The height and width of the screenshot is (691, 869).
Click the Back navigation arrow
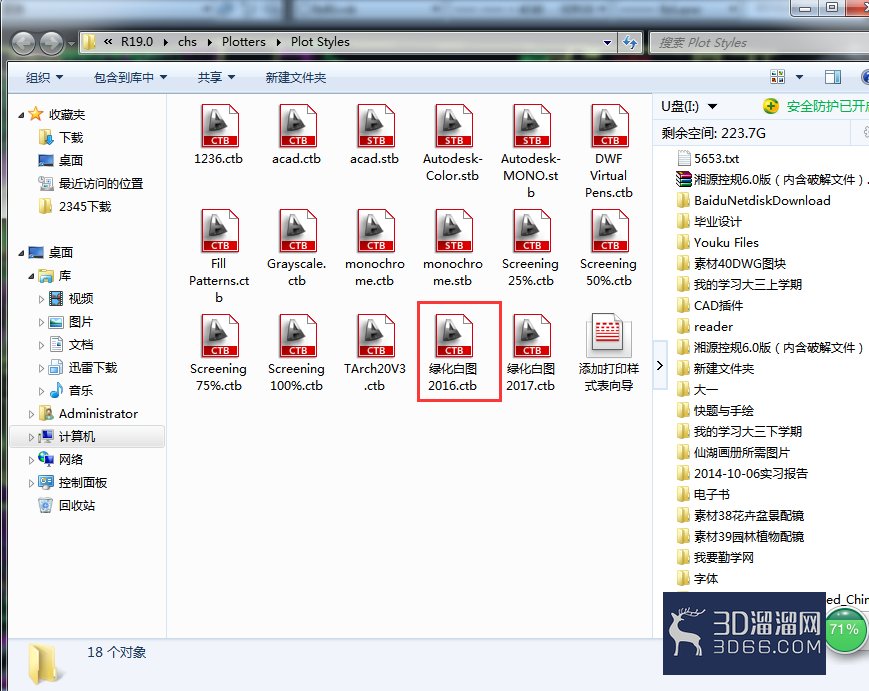pyautogui.click(x=24, y=43)
